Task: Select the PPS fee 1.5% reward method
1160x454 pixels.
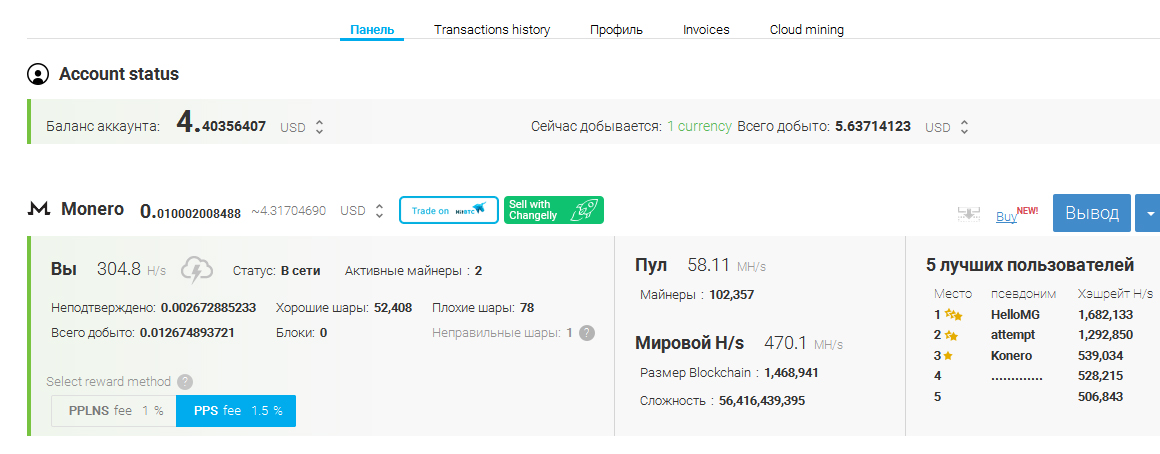Action: tap(236, 411)
